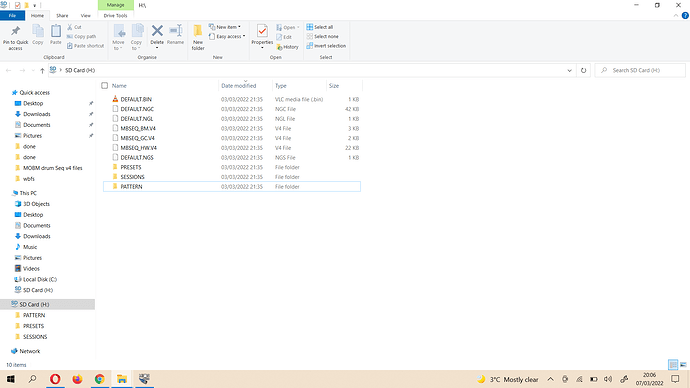The width and height of the screenshot is (690, 388).
Task: Open the New item dropdown
Action: 225,27
